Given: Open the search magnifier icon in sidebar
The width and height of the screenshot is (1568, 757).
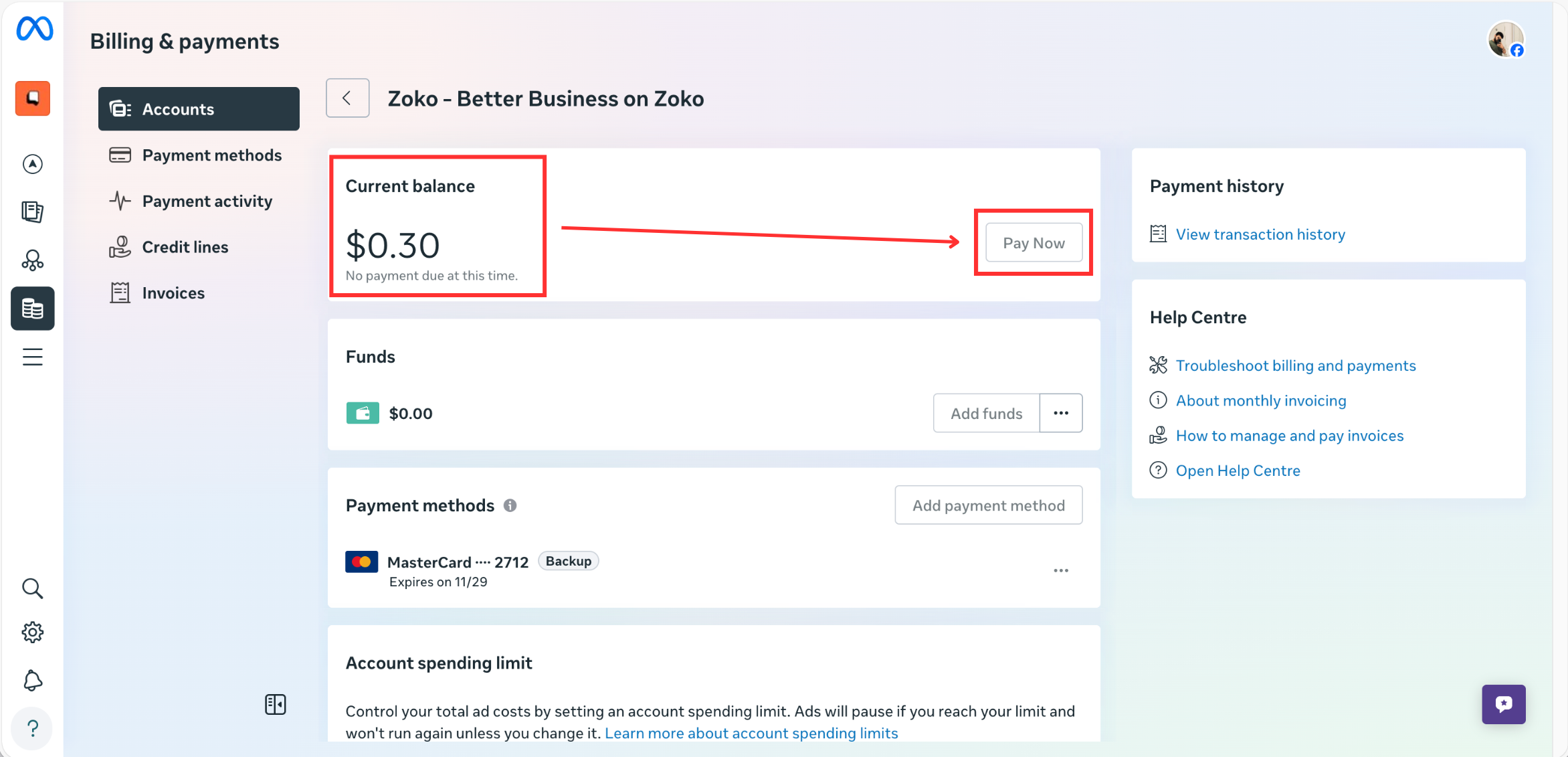Looking at the screenshot, I should click(x=32, y=588).
